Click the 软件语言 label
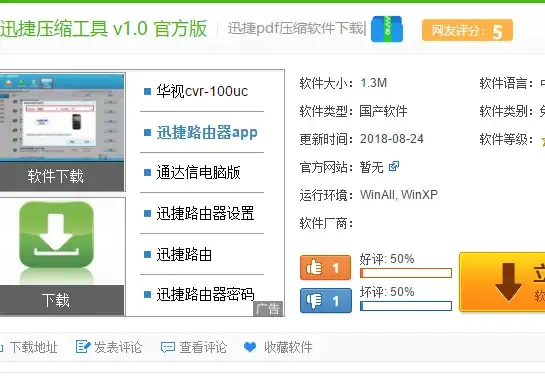 [x=506, y=83]
